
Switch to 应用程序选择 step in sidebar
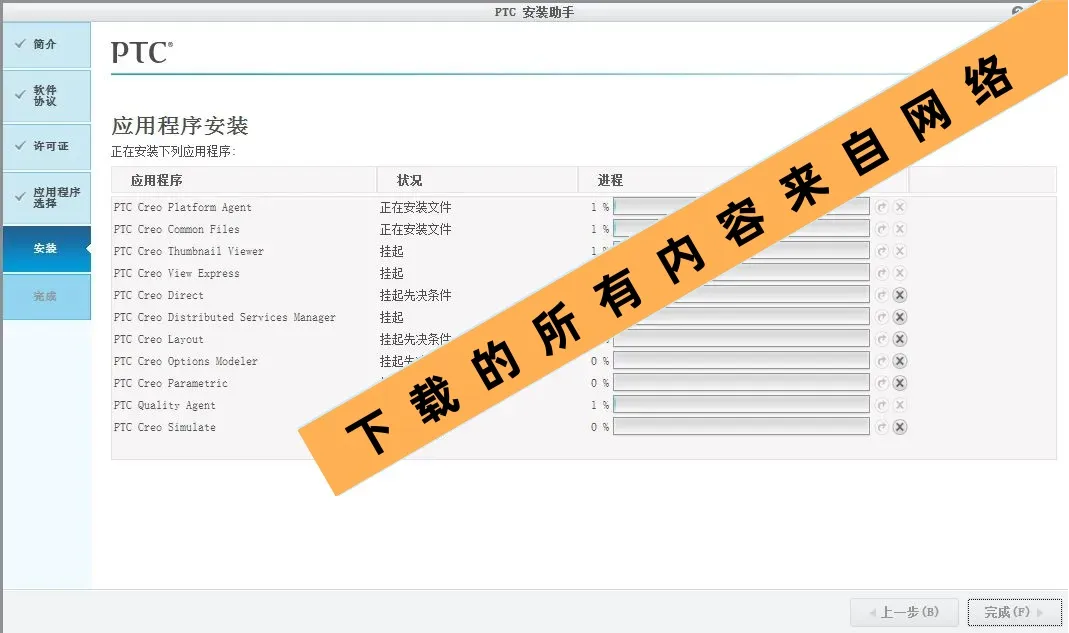(x=47, y=198)
